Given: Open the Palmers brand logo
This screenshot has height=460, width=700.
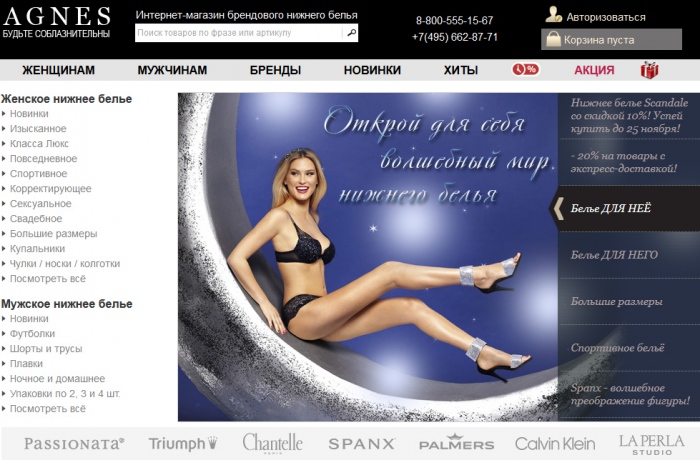Looking at the screenshot, I should click(x=456, y=443).
